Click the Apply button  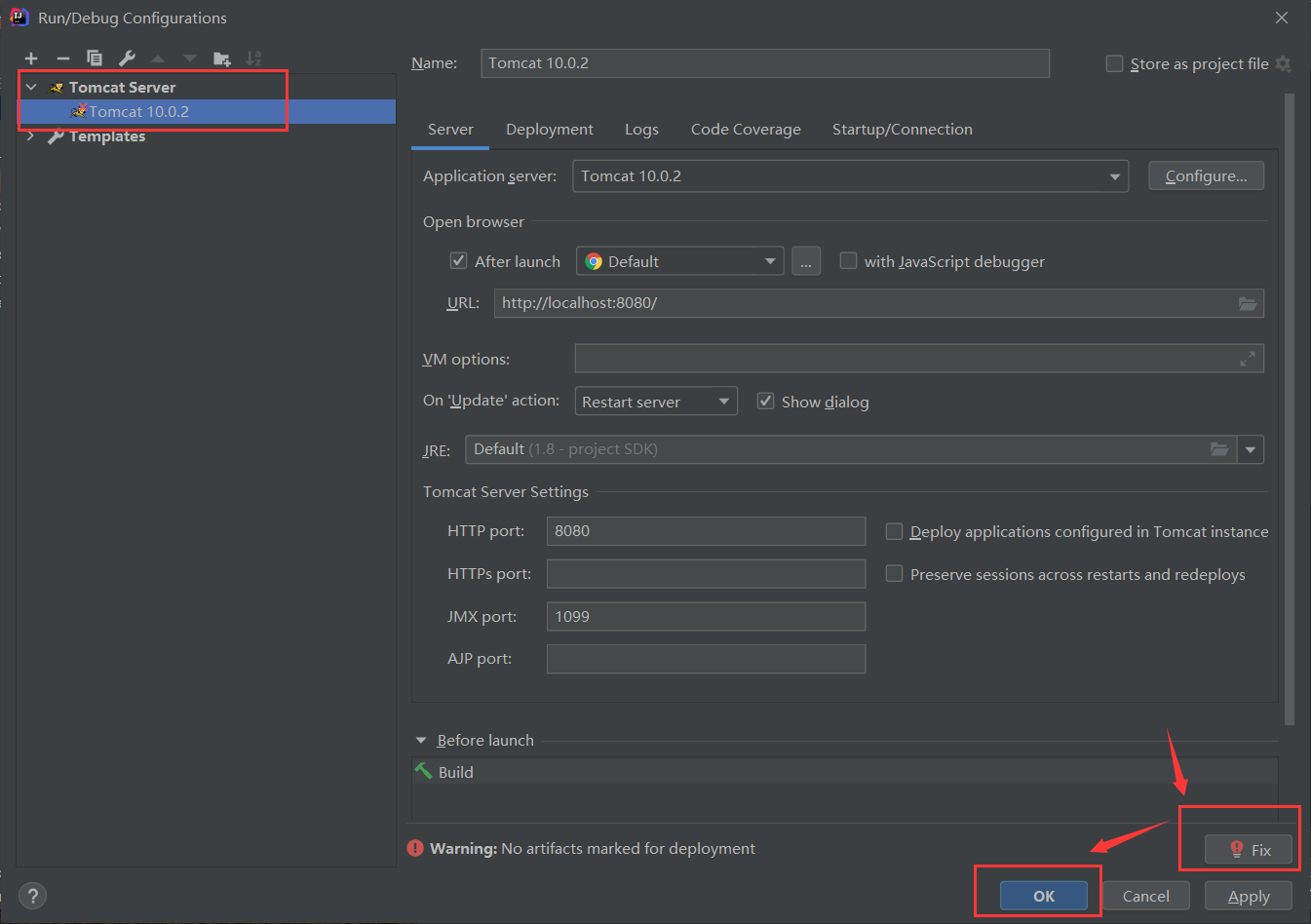coord(1249,896)
